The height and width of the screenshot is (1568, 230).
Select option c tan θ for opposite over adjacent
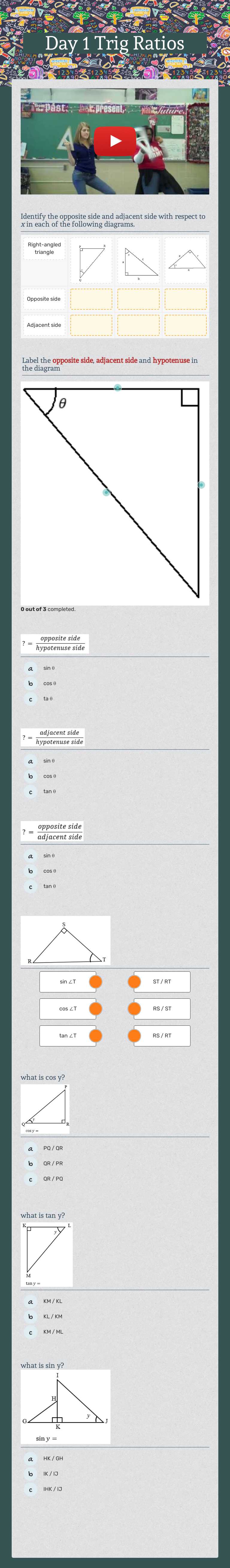pos(31,887)
